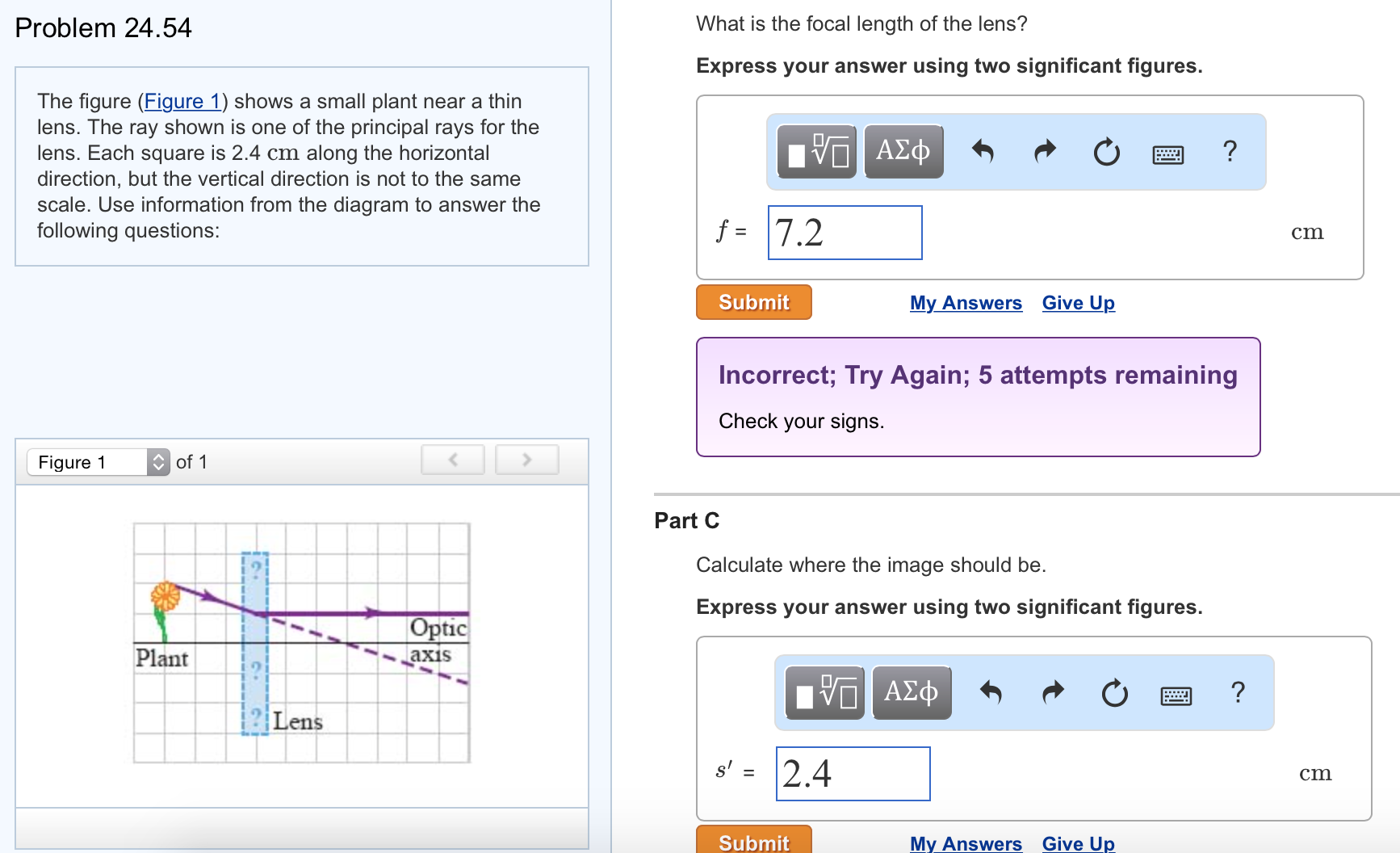Screen dimensions: 1400x853
Task: Go to the previous figure arrow
Action: [x=453, y=460]
